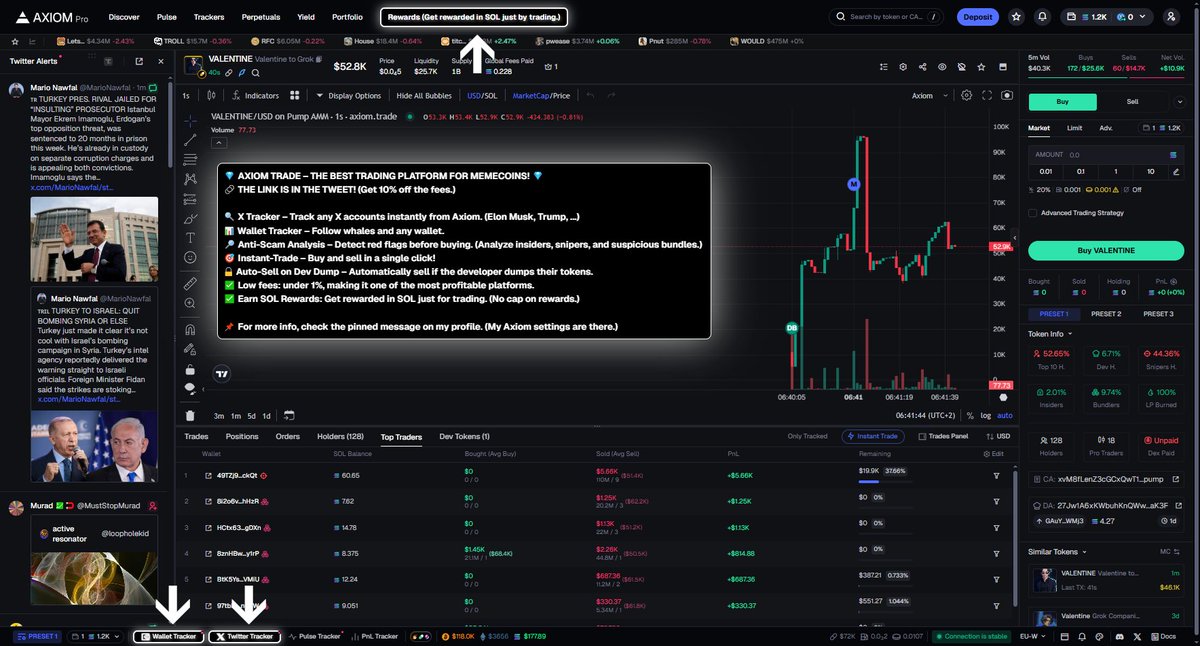Viewport: 1200px width, 646px height.
Task: Go to the Perpetuals page
Action: click(x=261, y=17)
